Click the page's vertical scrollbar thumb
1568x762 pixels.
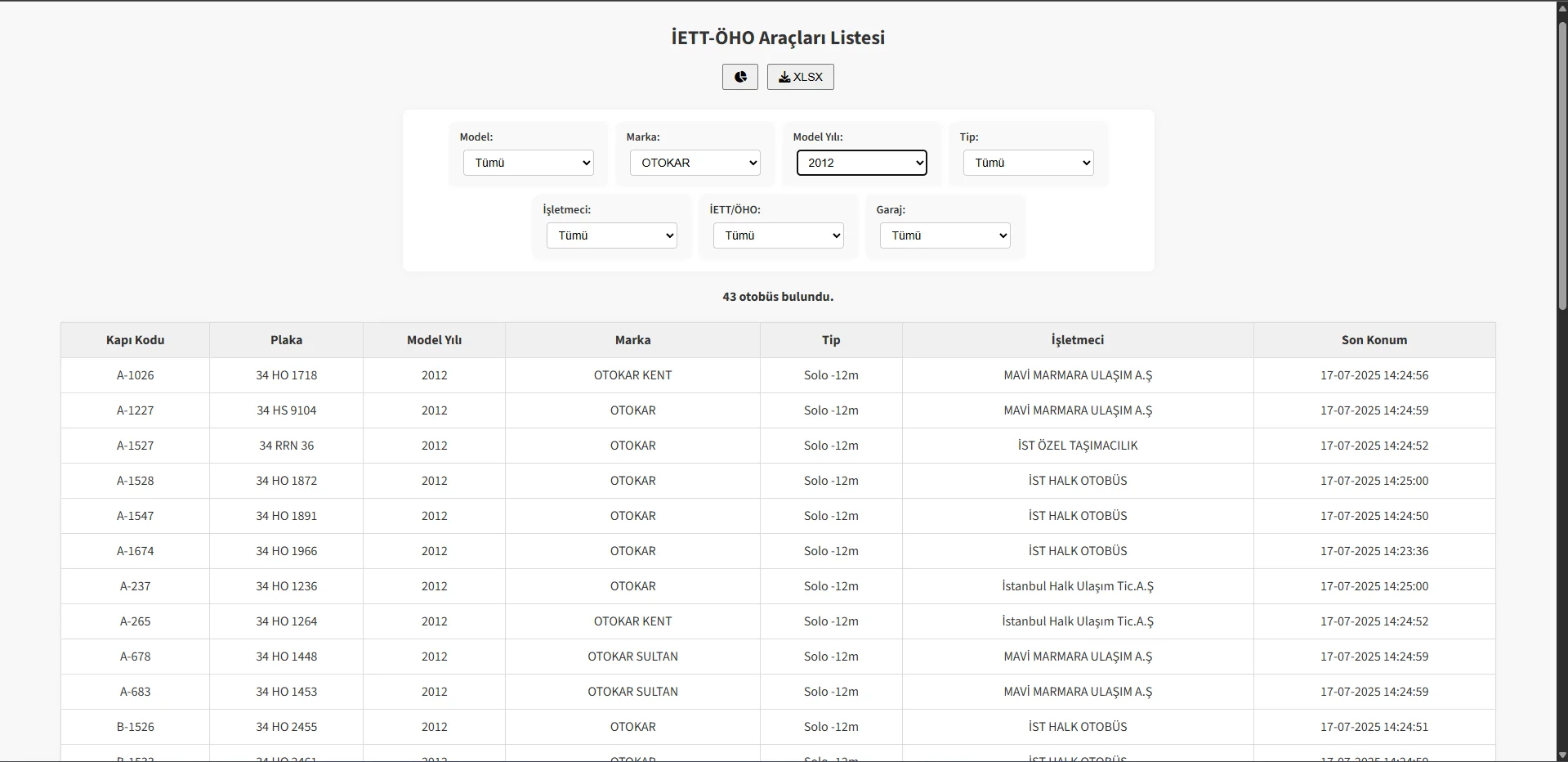tap(1561, 164)
